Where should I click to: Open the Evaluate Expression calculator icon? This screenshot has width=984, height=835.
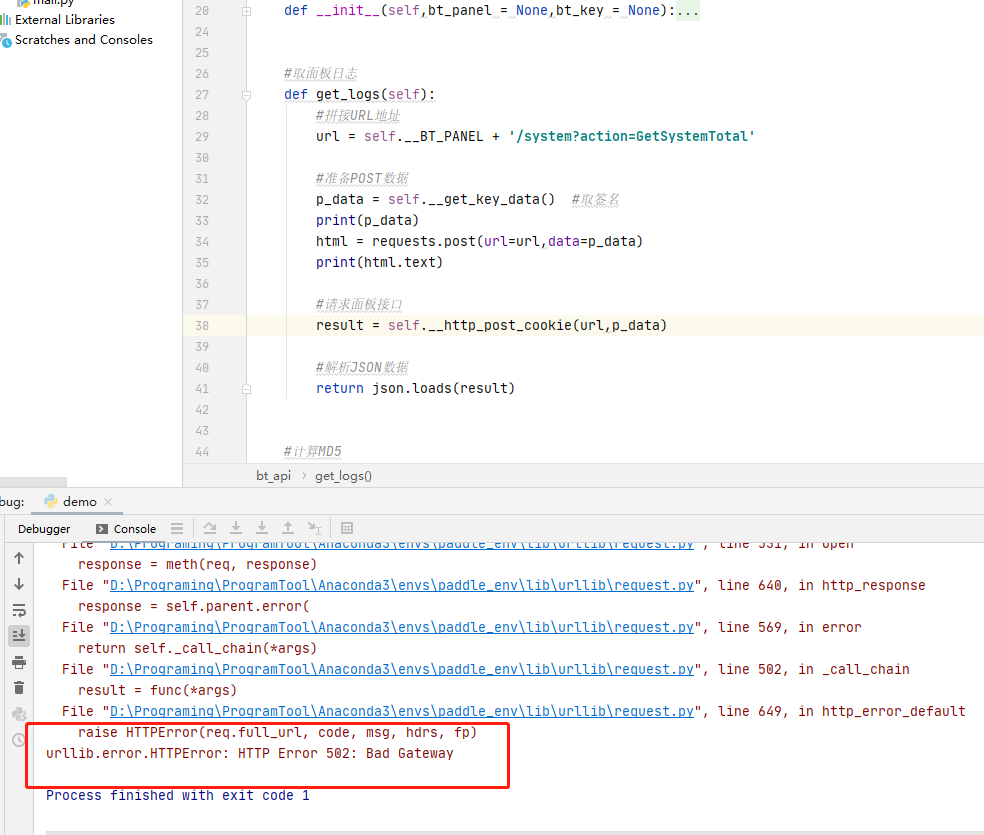coord(347,528)
